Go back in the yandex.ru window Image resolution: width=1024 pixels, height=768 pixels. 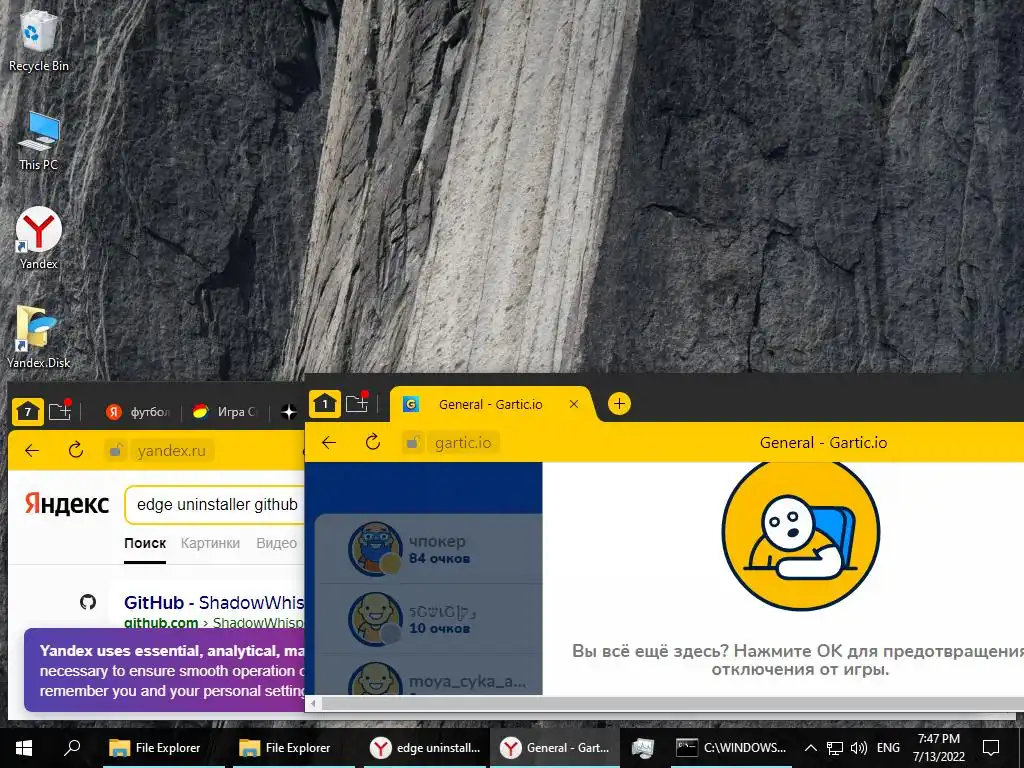click(x=32, y=450)
